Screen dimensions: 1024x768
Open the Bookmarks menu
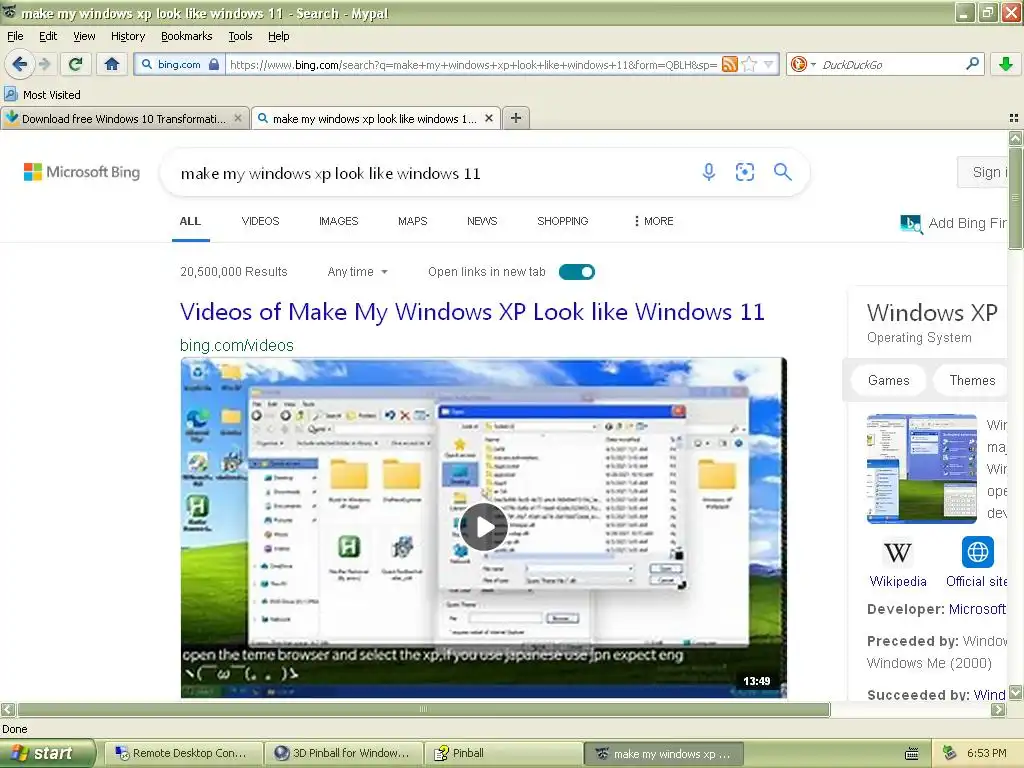click(x=187, y=36)
